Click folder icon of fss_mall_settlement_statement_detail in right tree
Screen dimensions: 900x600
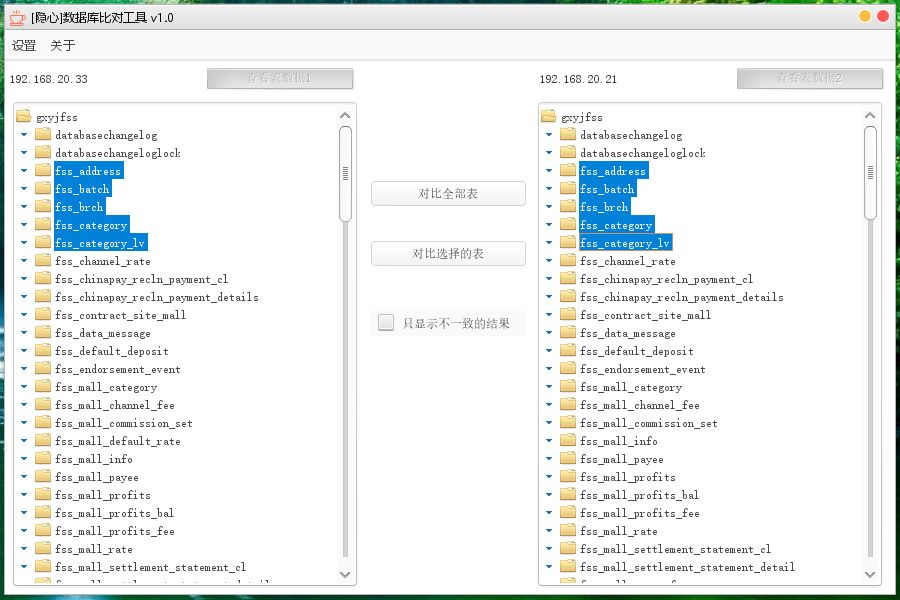568,567
